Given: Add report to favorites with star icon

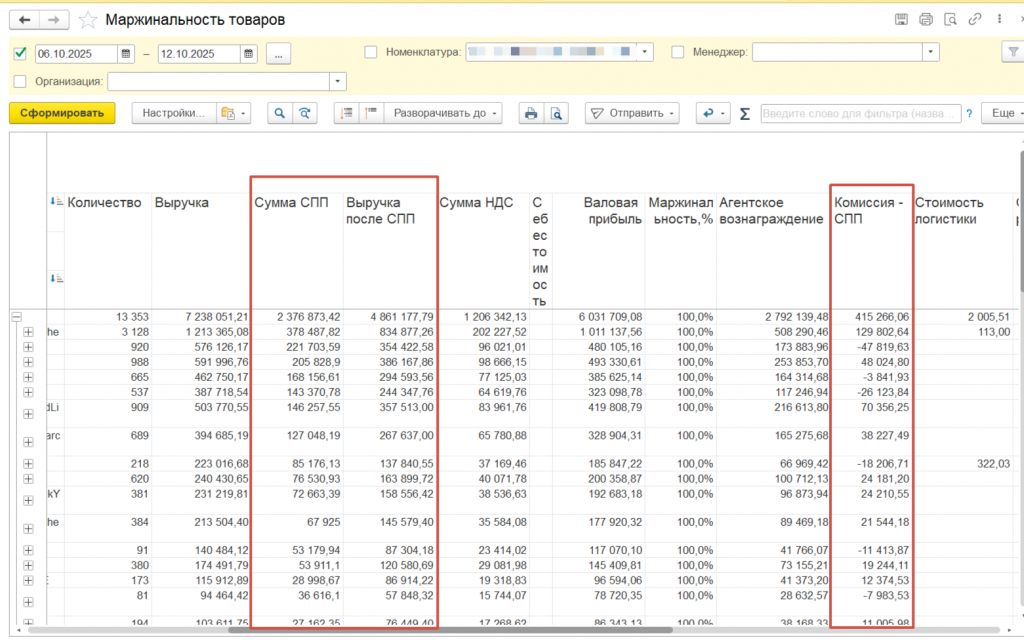Looking at the screenshot, I should coord(89,20).
